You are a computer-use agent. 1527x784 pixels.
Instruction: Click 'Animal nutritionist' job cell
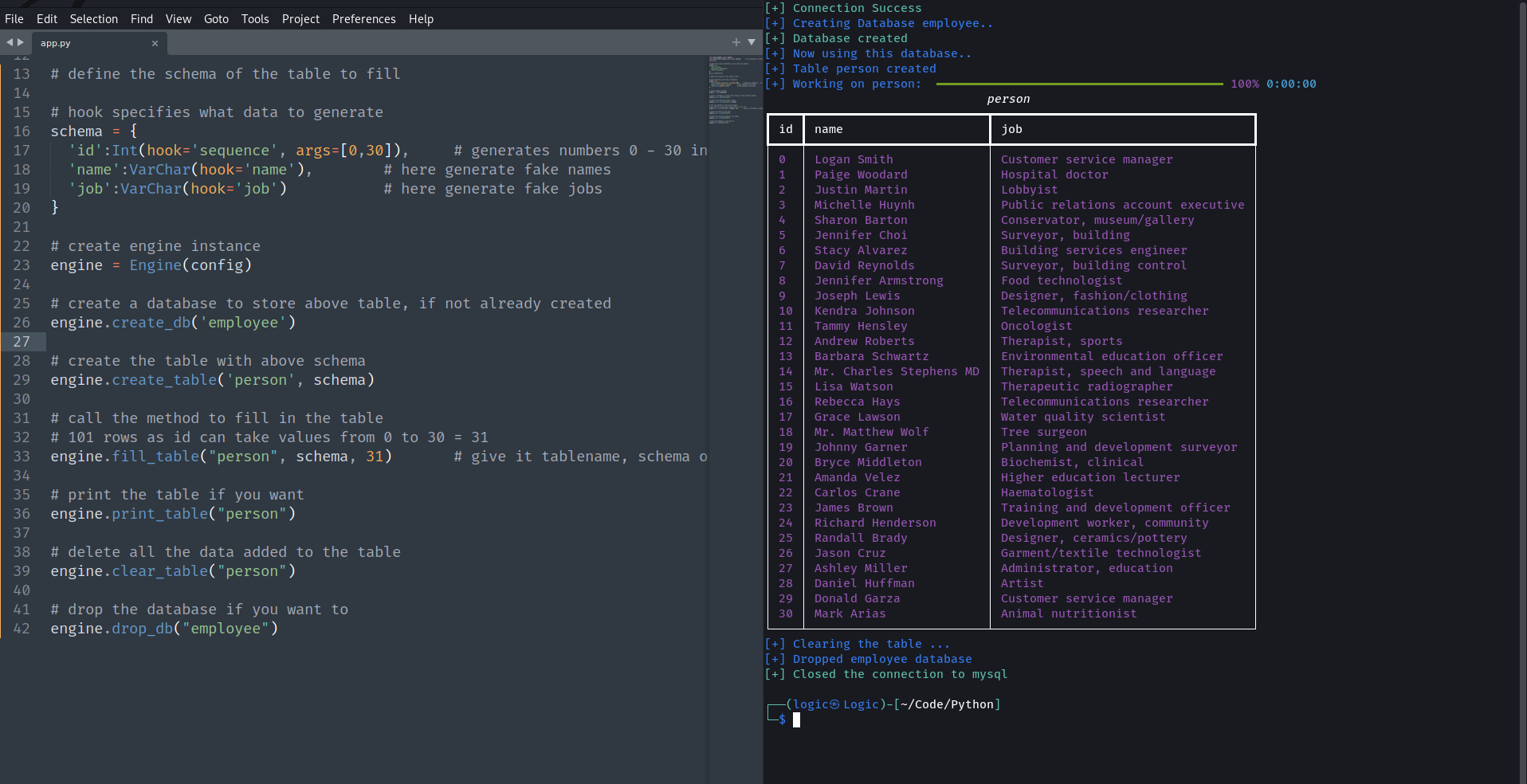[x=1069, y=613]
